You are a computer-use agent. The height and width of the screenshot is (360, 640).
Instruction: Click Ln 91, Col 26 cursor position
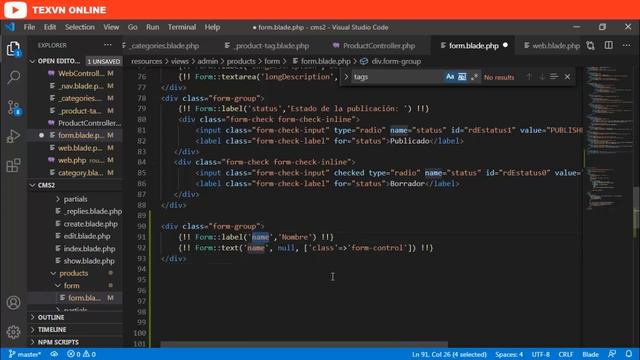click(x=449, y=354)
